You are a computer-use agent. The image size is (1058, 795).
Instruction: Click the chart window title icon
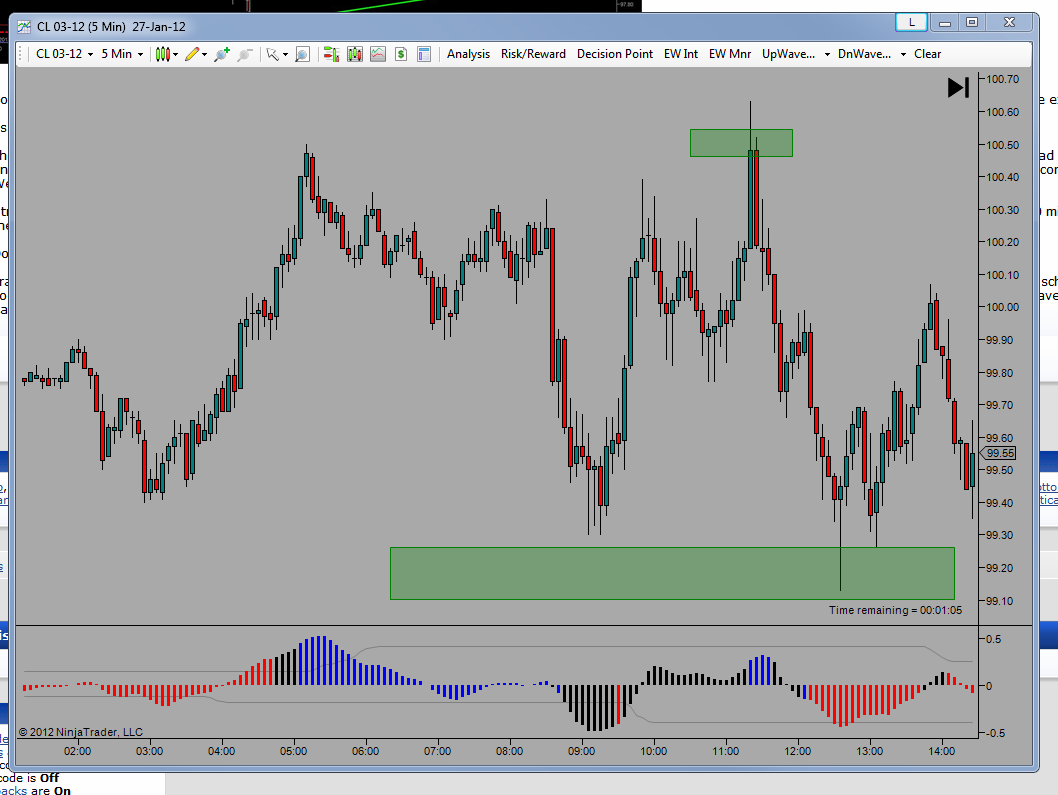point(24,27)
